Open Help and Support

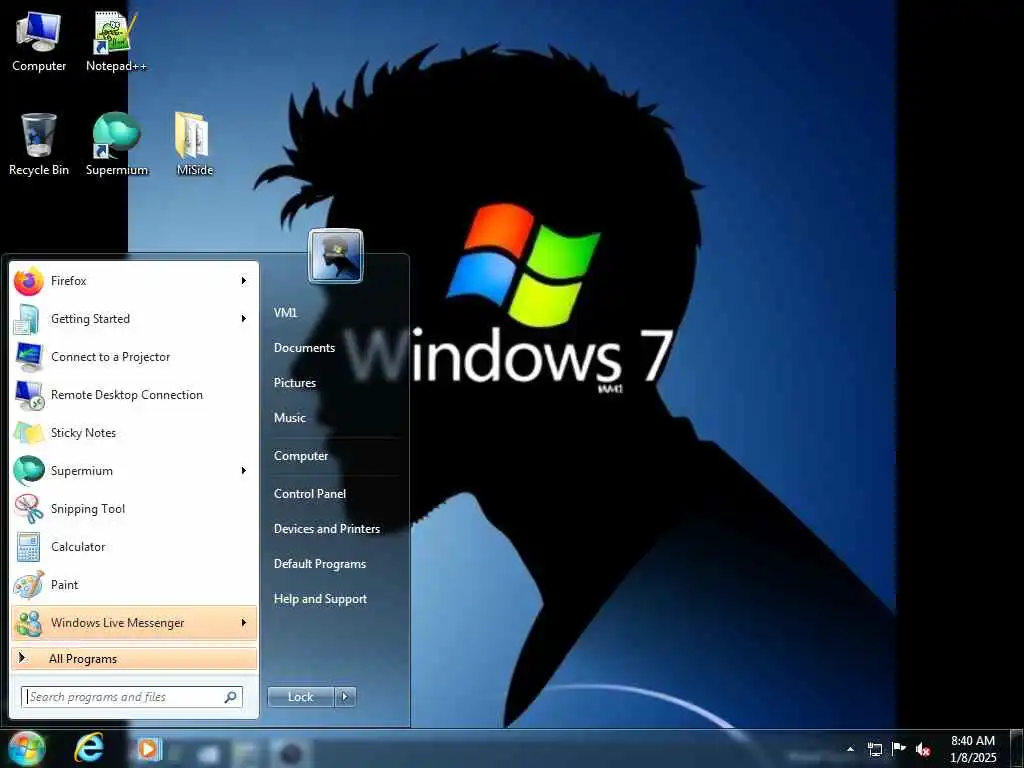pos(320,599)
